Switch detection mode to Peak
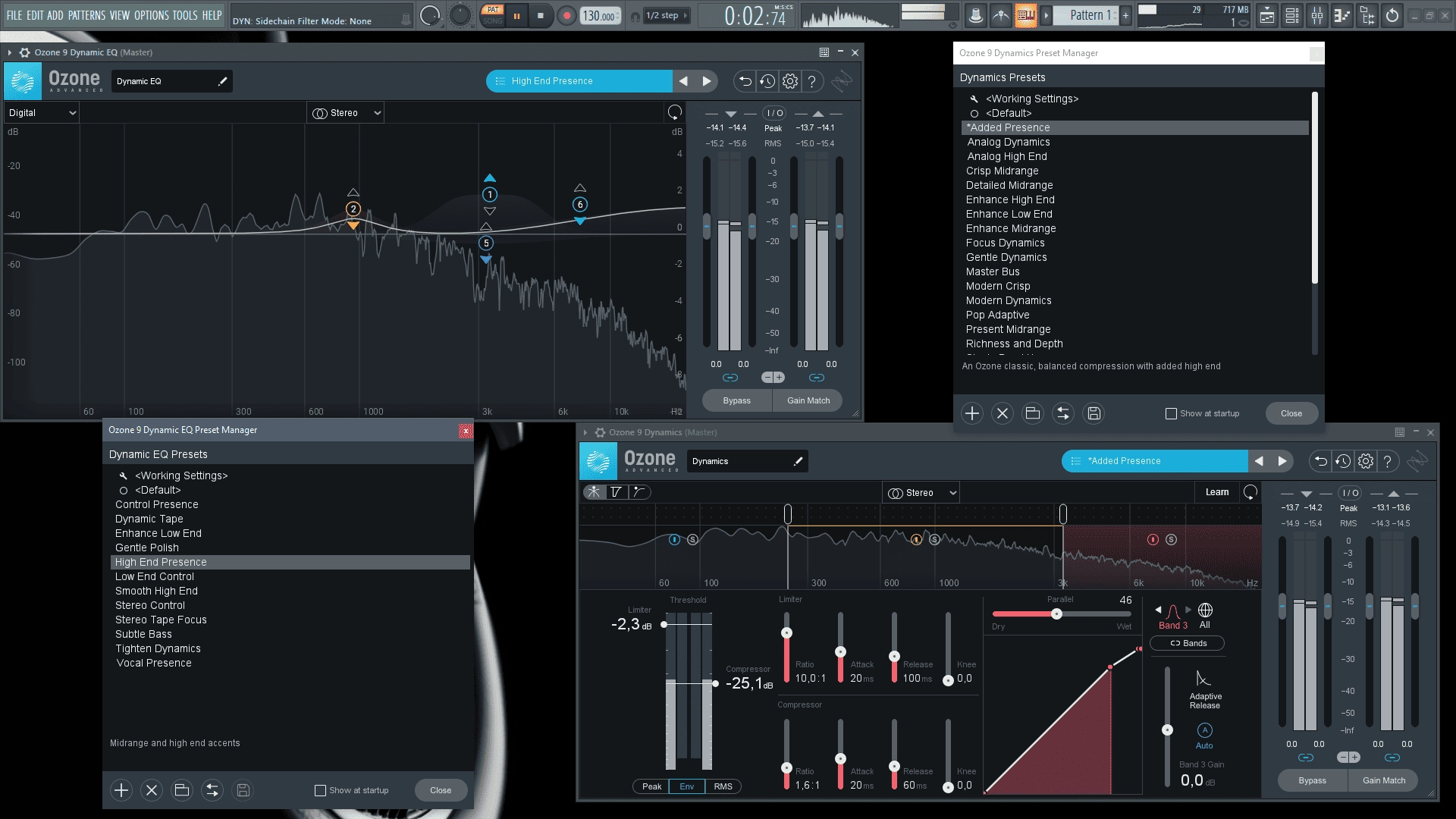This screenshot has height=819, width=1456. click(651, 786)
